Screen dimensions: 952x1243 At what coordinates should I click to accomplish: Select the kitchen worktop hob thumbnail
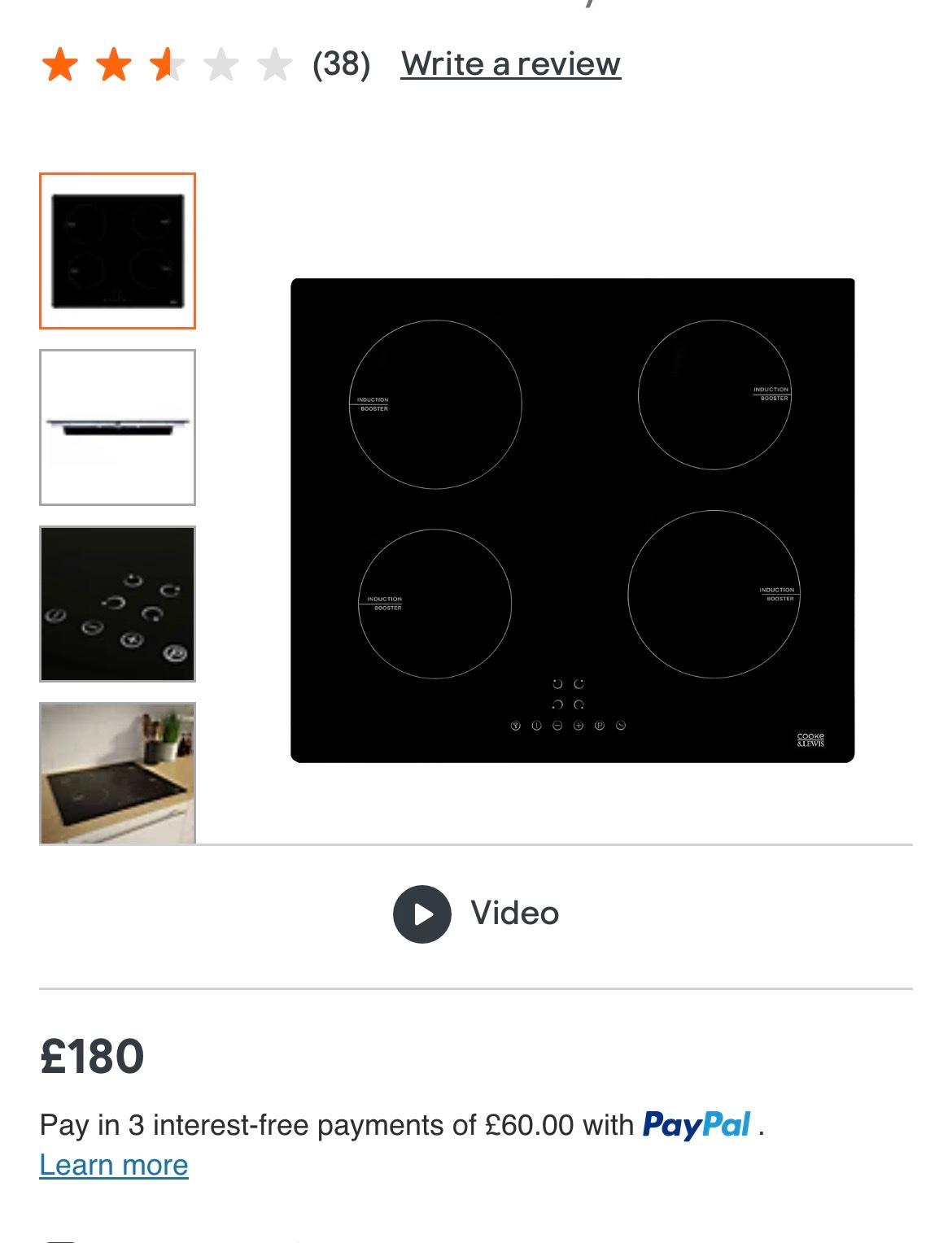point(118,774)
